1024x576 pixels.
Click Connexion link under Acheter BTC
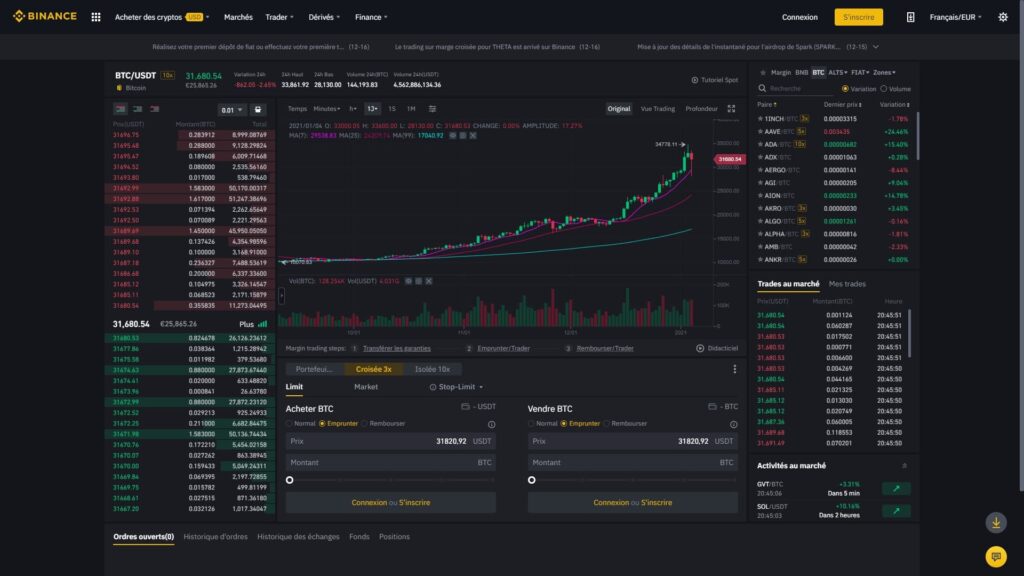[369, 502]
